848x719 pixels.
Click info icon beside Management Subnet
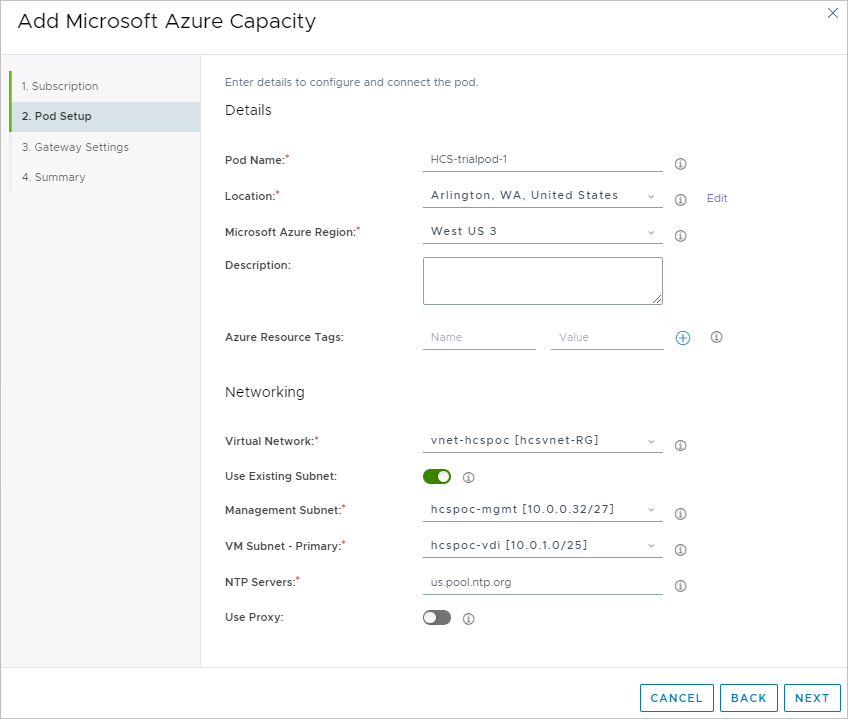point(680,513)
